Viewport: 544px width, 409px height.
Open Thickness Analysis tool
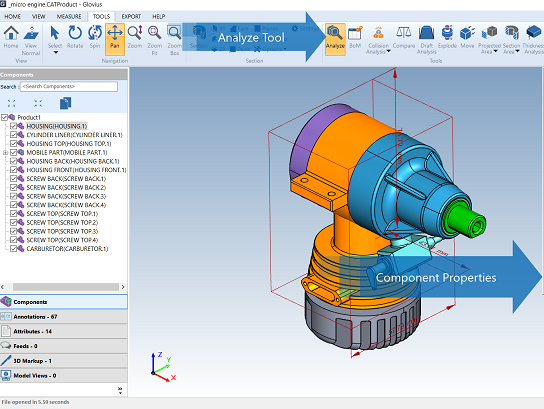(x=533, y=40)
